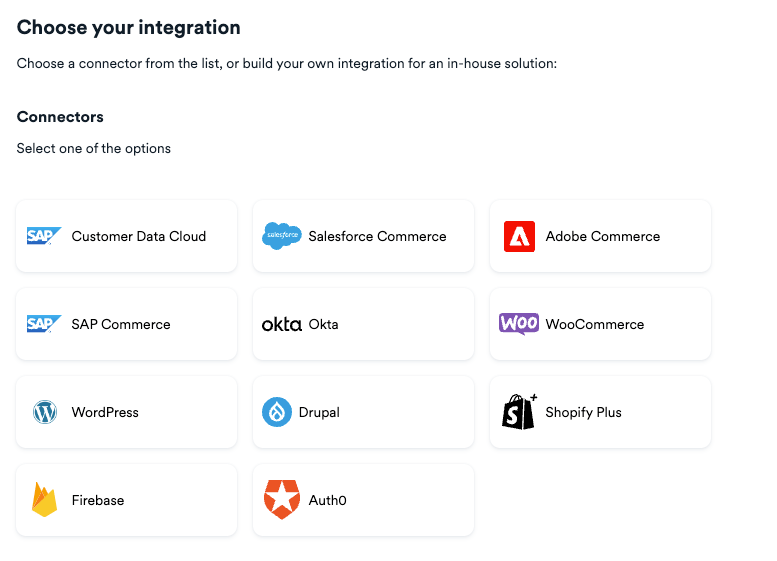Viewport: 777px width, 561px height.
Task: Click the SAP logo beside Customer Data Cloud
Action: (x=44, y=236)
